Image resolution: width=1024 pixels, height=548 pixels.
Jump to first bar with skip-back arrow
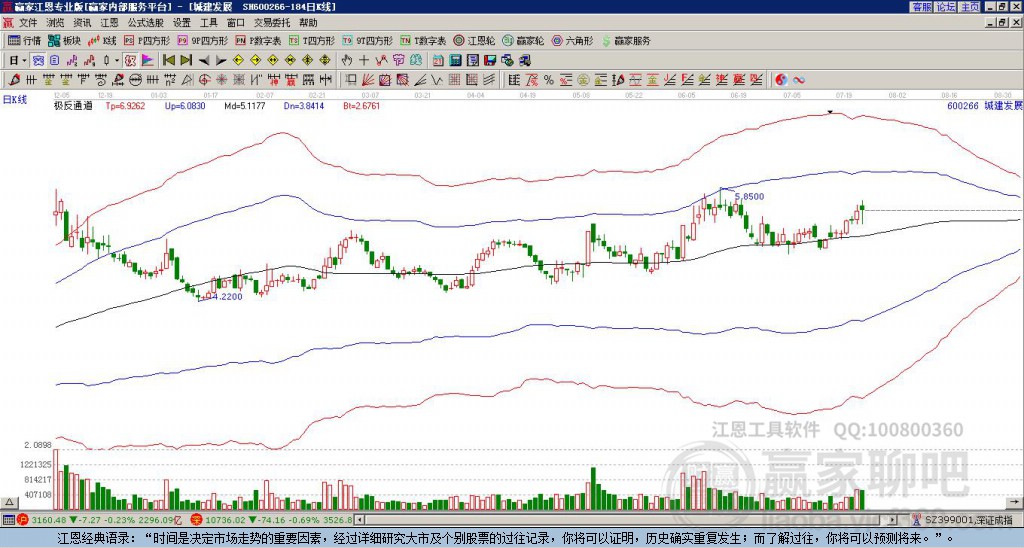pyautogui.click(x=168, y=60)
